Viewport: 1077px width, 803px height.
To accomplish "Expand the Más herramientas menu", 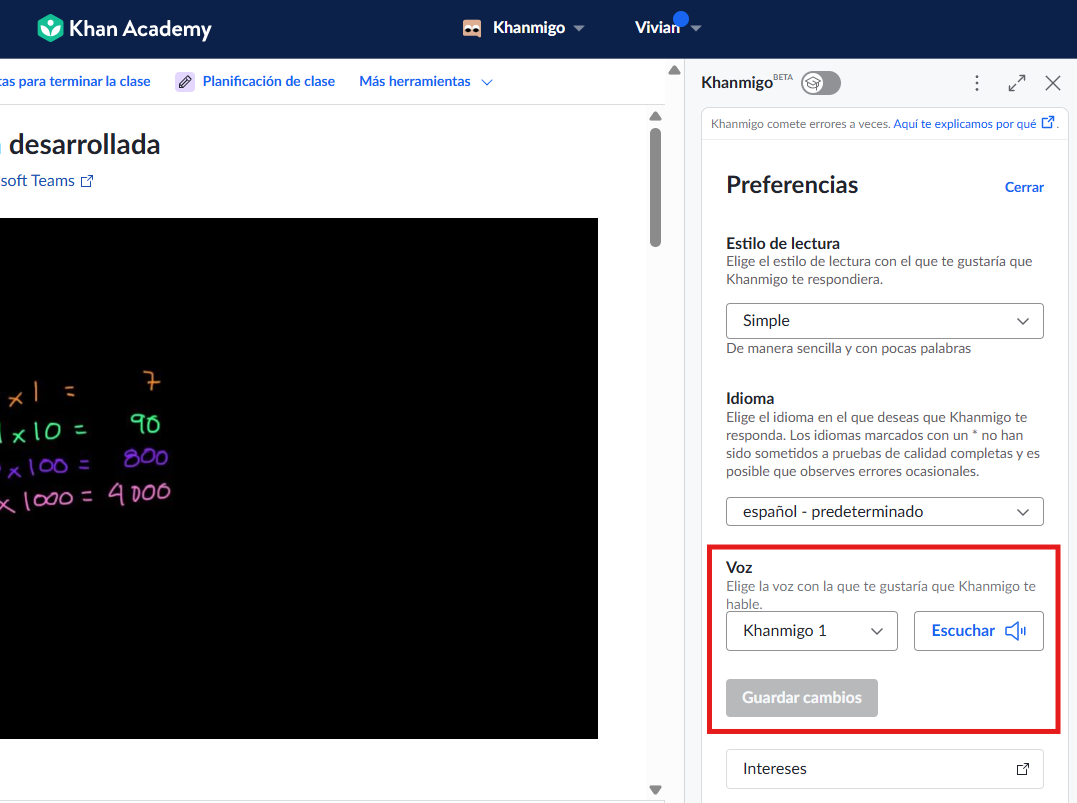I will click(x=426, y=82).
